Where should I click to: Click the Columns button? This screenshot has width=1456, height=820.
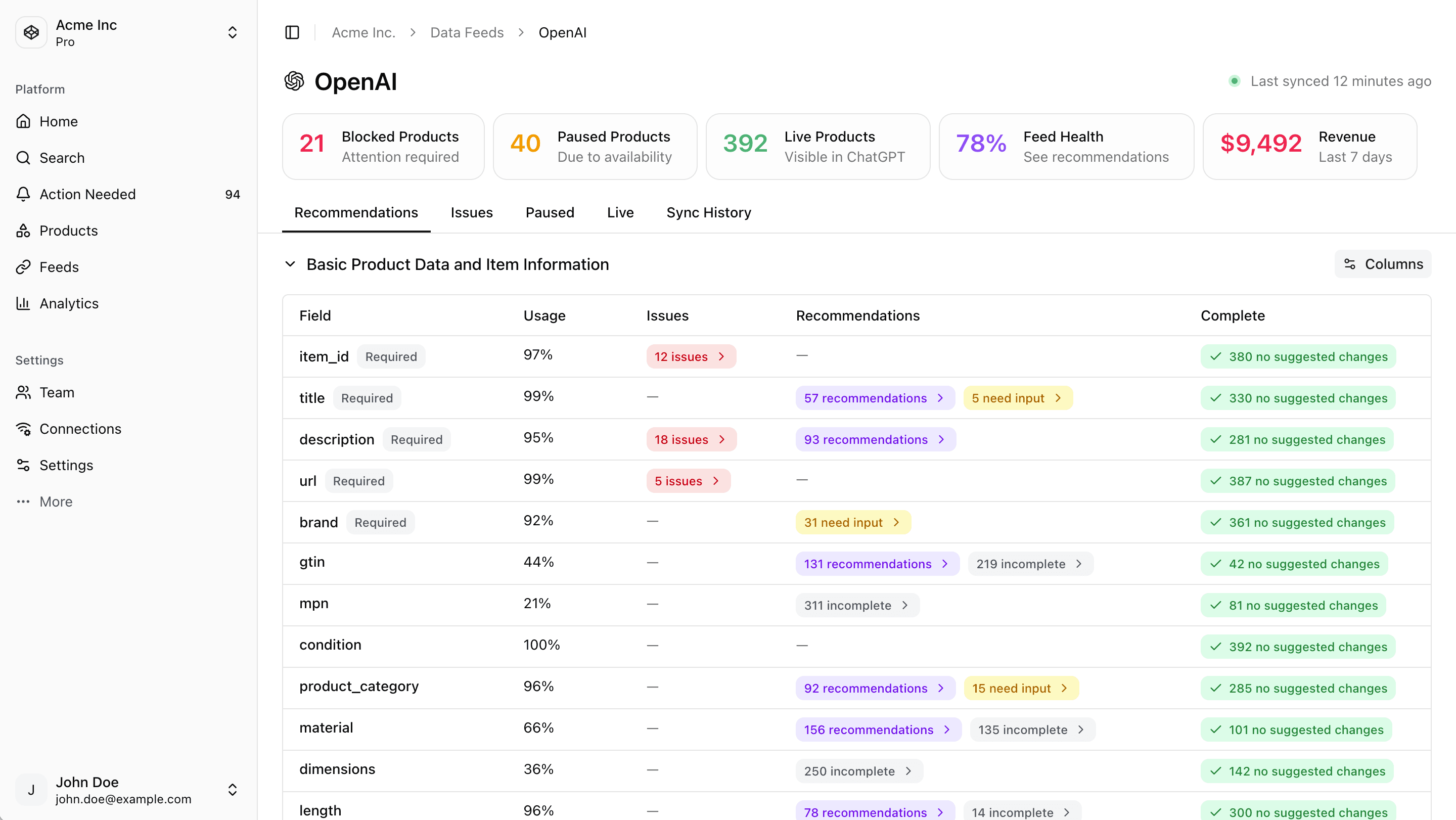click(1383, 264)
